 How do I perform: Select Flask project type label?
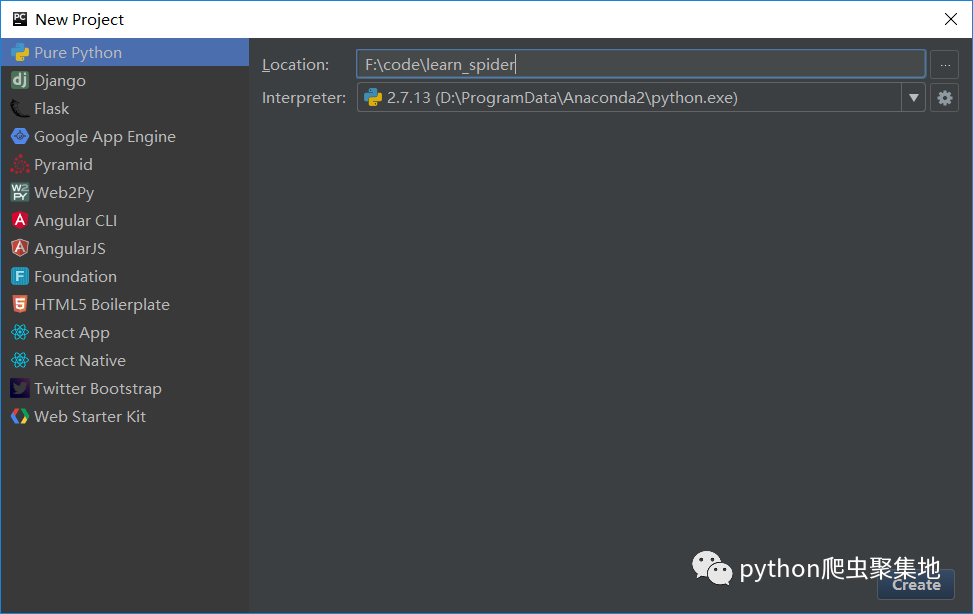[52, 109]
